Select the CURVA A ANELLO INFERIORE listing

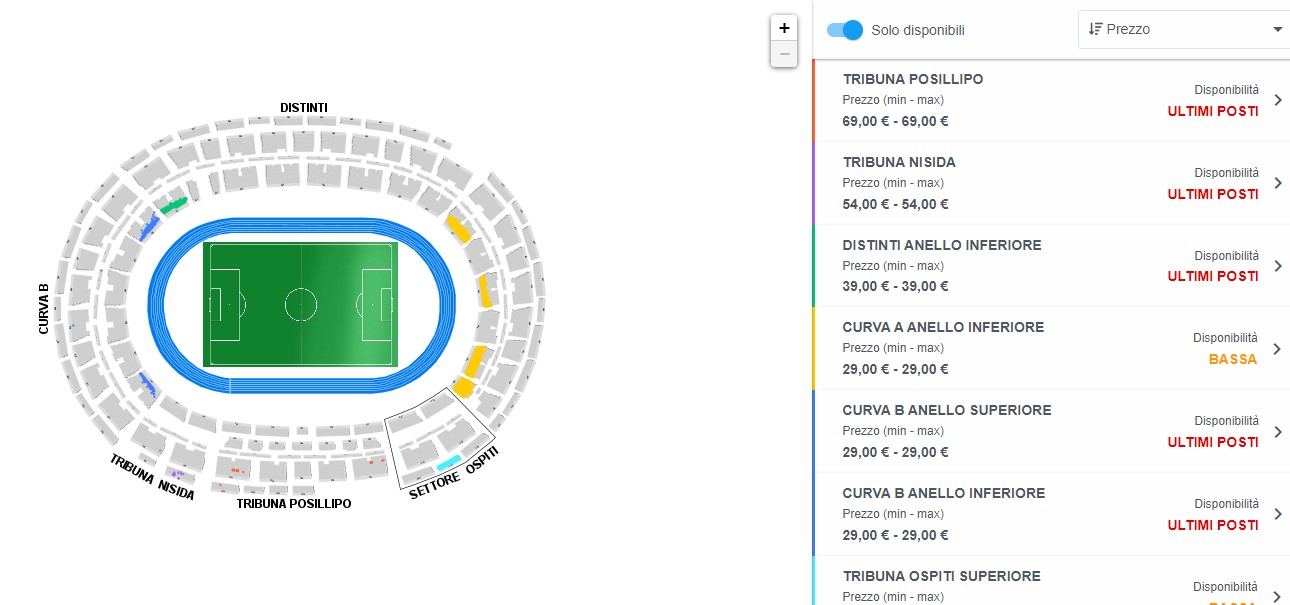click(1052, 348)
